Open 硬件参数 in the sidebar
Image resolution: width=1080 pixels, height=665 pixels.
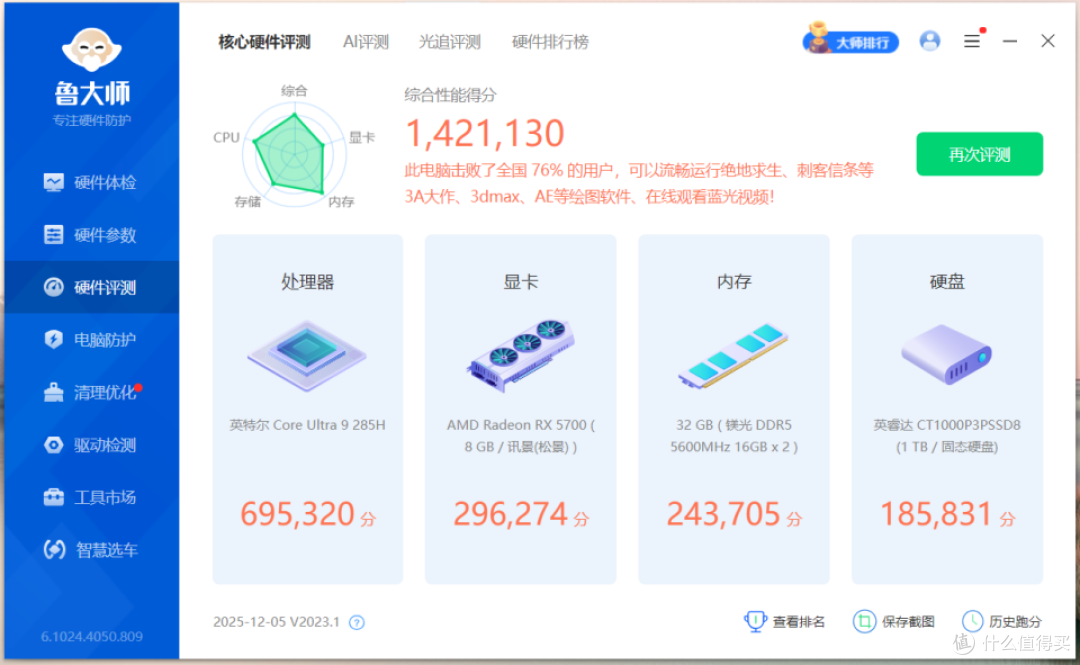pyautogui.click(x=91, y=235)
